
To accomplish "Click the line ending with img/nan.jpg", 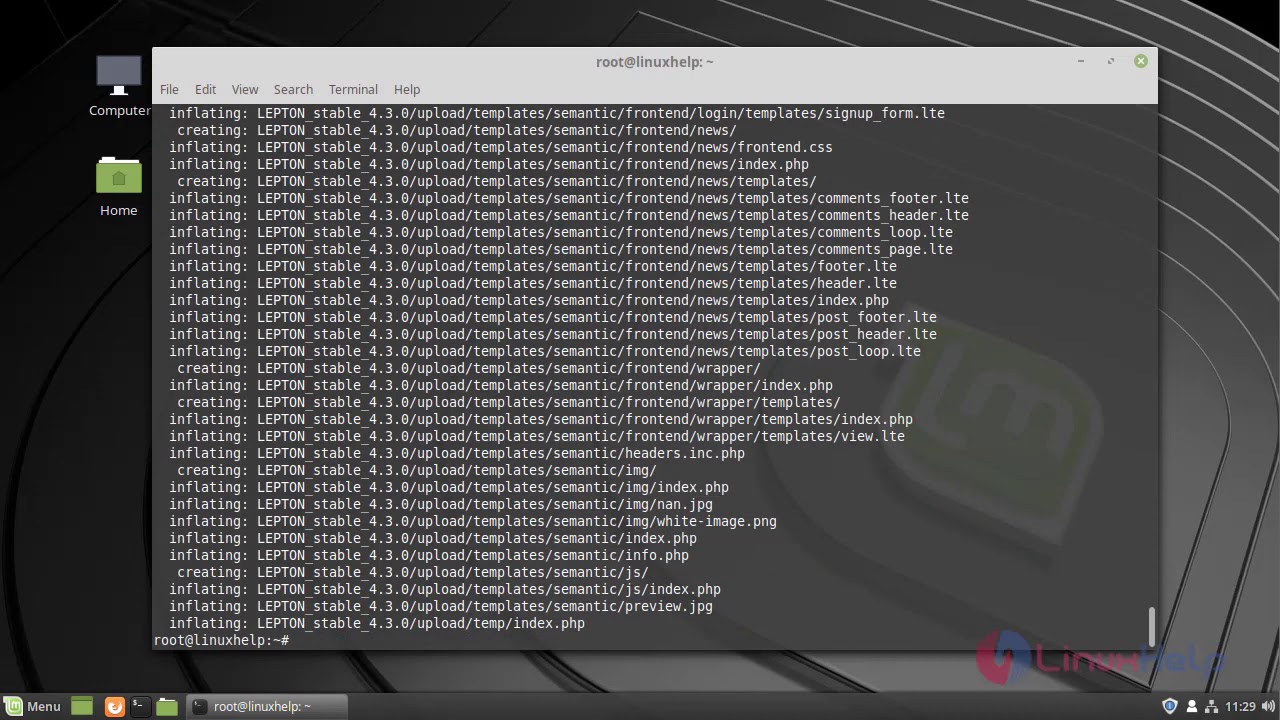I will click(x=441, y=504).
